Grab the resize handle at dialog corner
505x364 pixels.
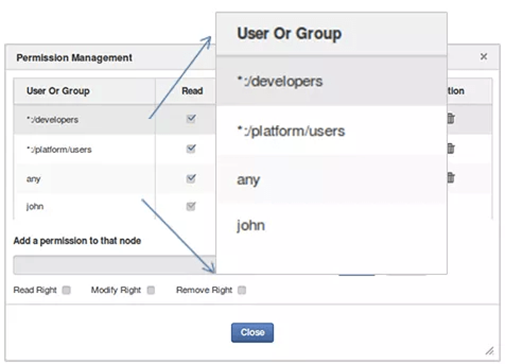[x=490, y=351]
